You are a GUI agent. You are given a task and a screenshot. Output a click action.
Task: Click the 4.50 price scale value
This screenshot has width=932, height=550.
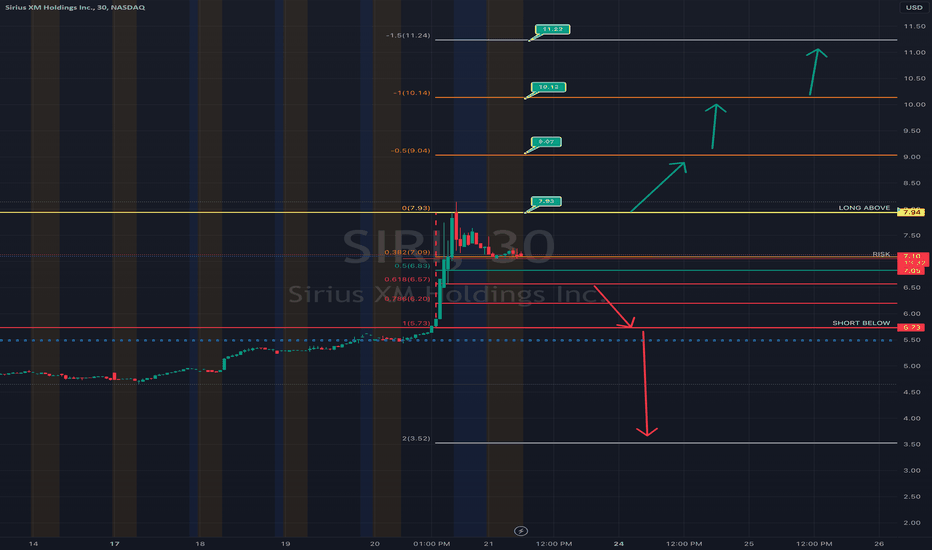pyautogui.click(x=912, y=392)
